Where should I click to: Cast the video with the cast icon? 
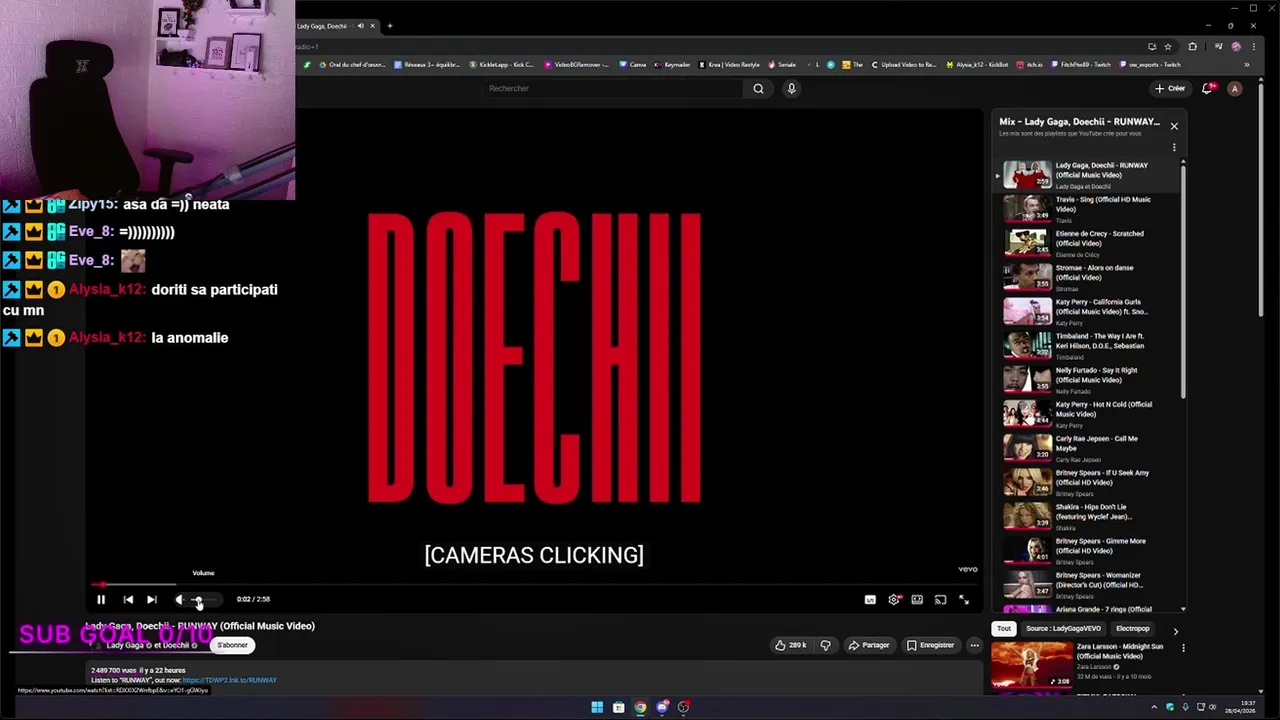(x=940, y=599)
